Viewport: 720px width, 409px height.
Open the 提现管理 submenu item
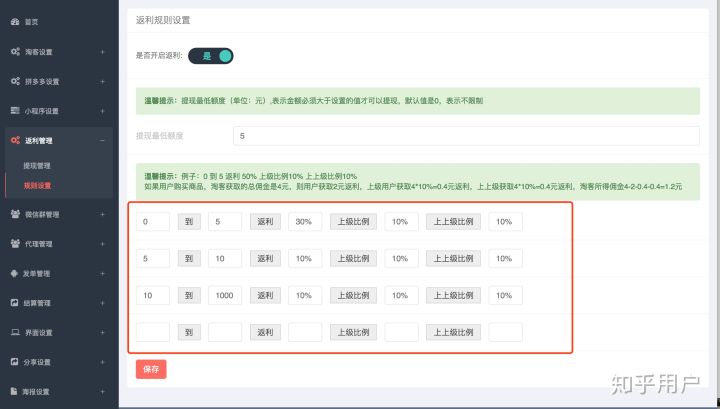tap(37, 165)
